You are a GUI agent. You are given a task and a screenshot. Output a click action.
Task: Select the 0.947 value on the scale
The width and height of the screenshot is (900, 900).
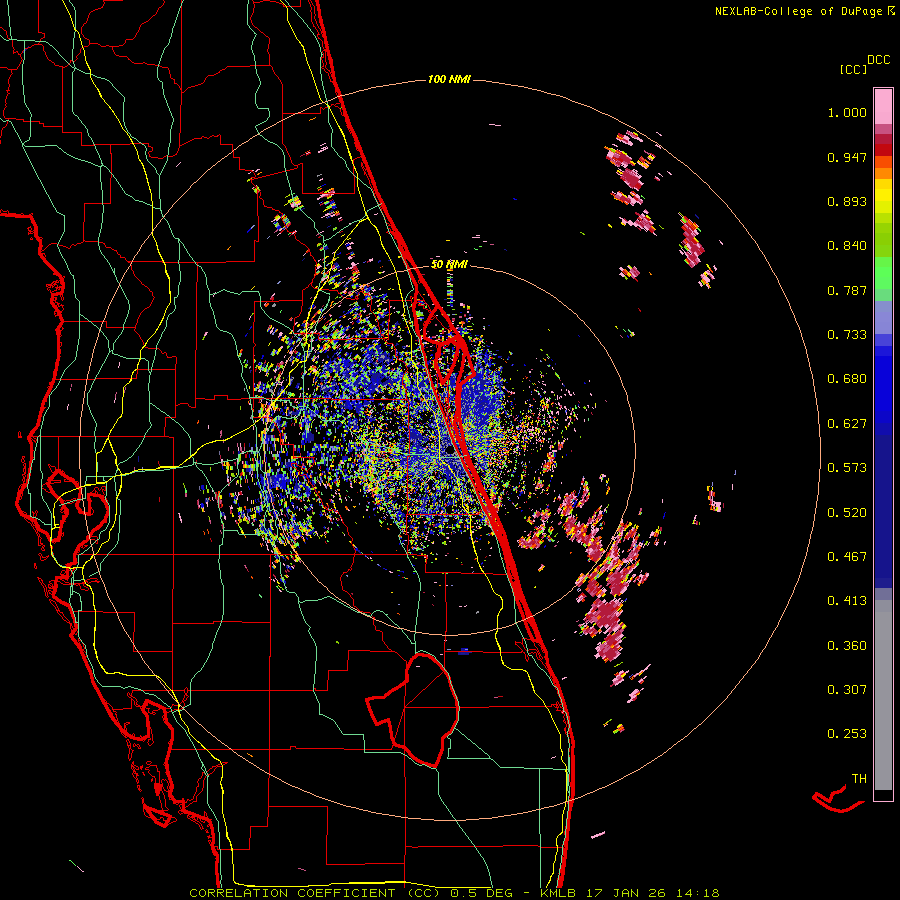click(847, 157)
